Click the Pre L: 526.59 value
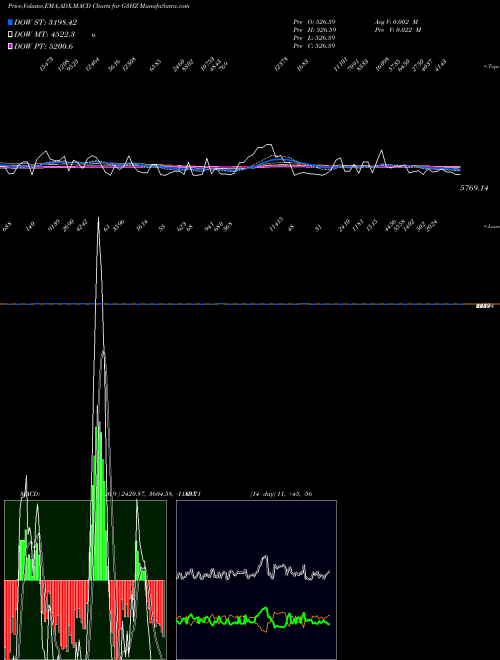500x660 pixels. [x=314, y=38]
